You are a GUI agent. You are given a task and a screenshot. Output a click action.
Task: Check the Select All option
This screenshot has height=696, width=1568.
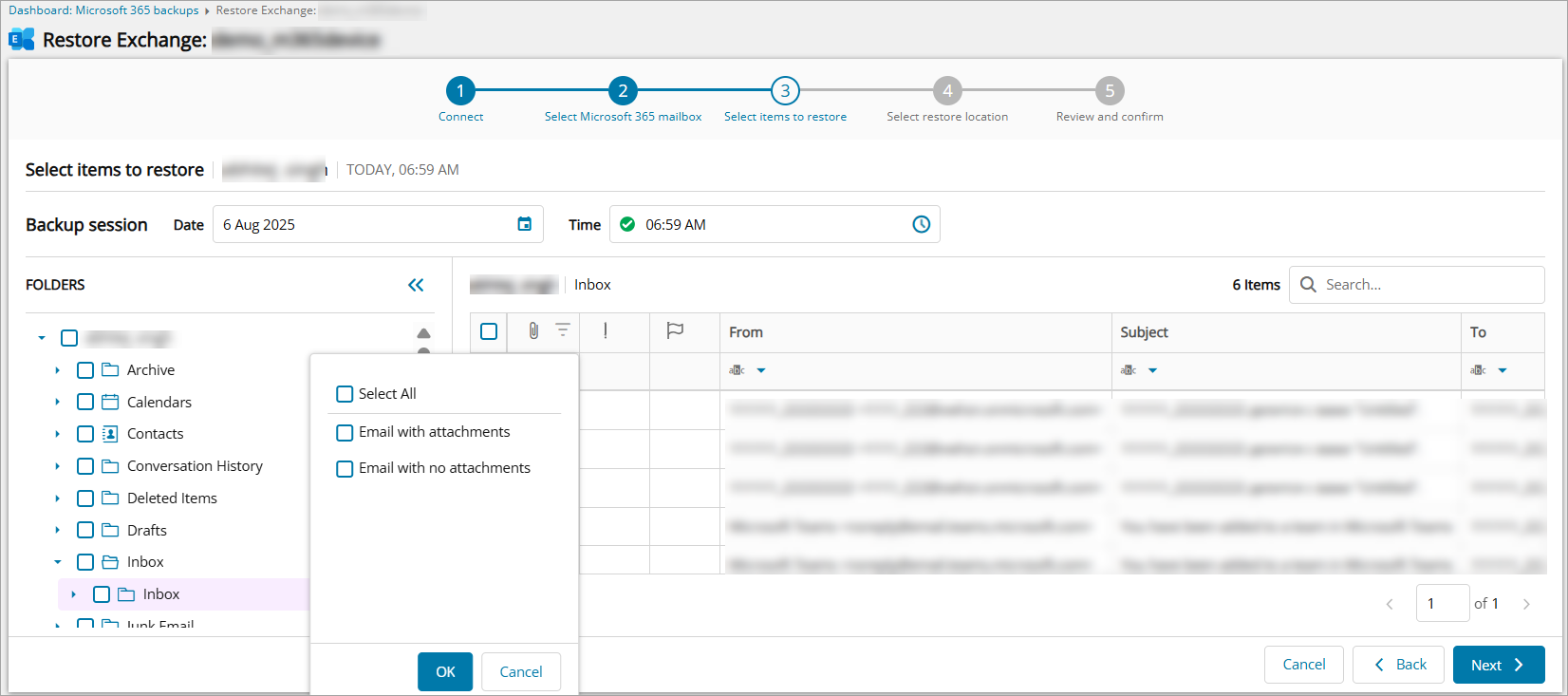tap(345, 394)
